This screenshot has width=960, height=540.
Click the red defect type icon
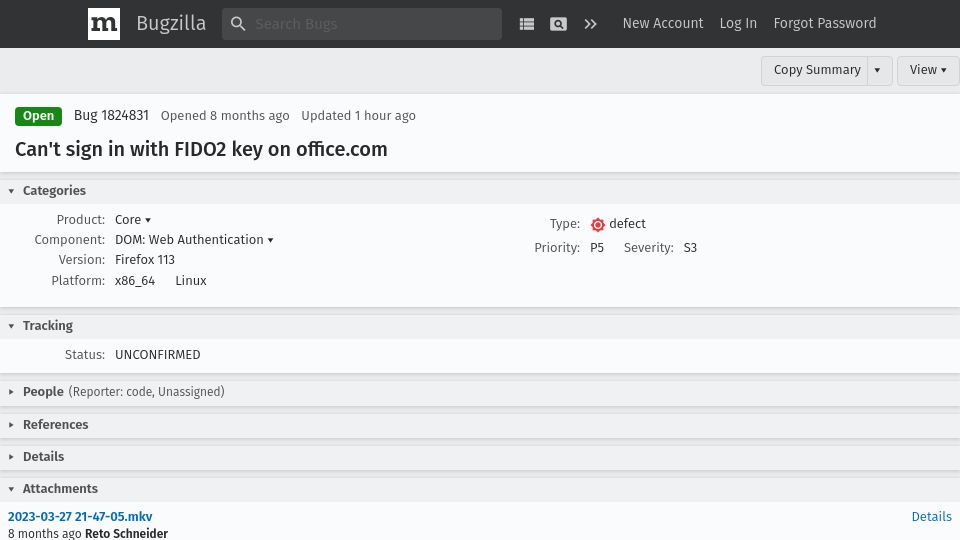(x=598, y=225)
